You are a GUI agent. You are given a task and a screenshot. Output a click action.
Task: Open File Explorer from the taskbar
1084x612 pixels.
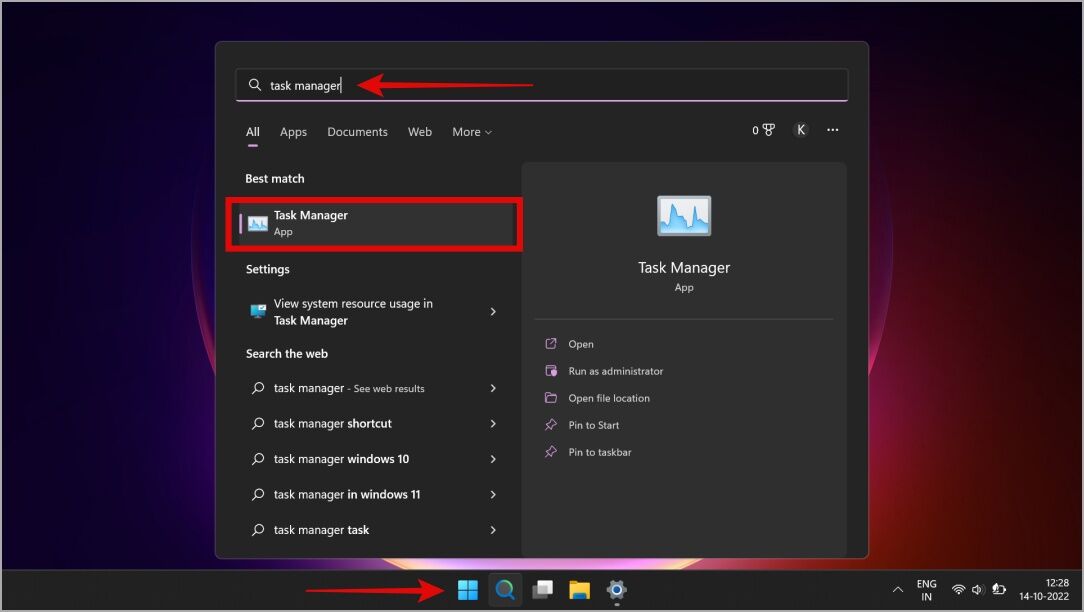579,590
